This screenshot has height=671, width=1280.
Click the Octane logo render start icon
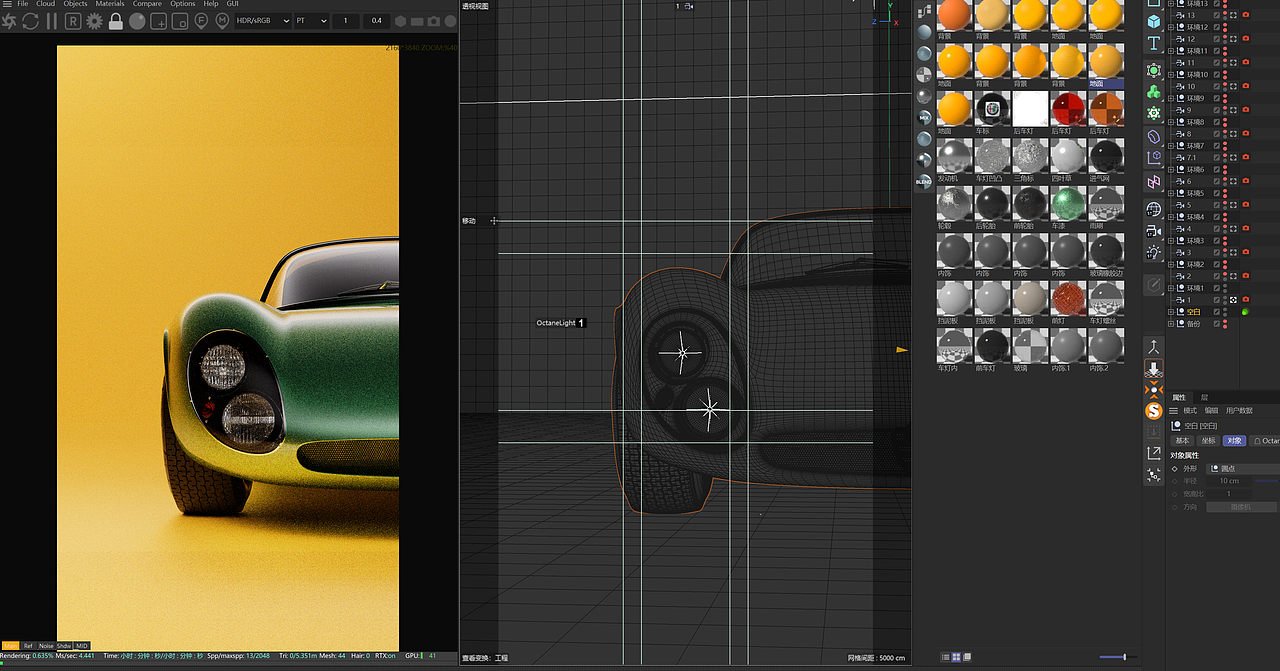(x=8, y=21)
